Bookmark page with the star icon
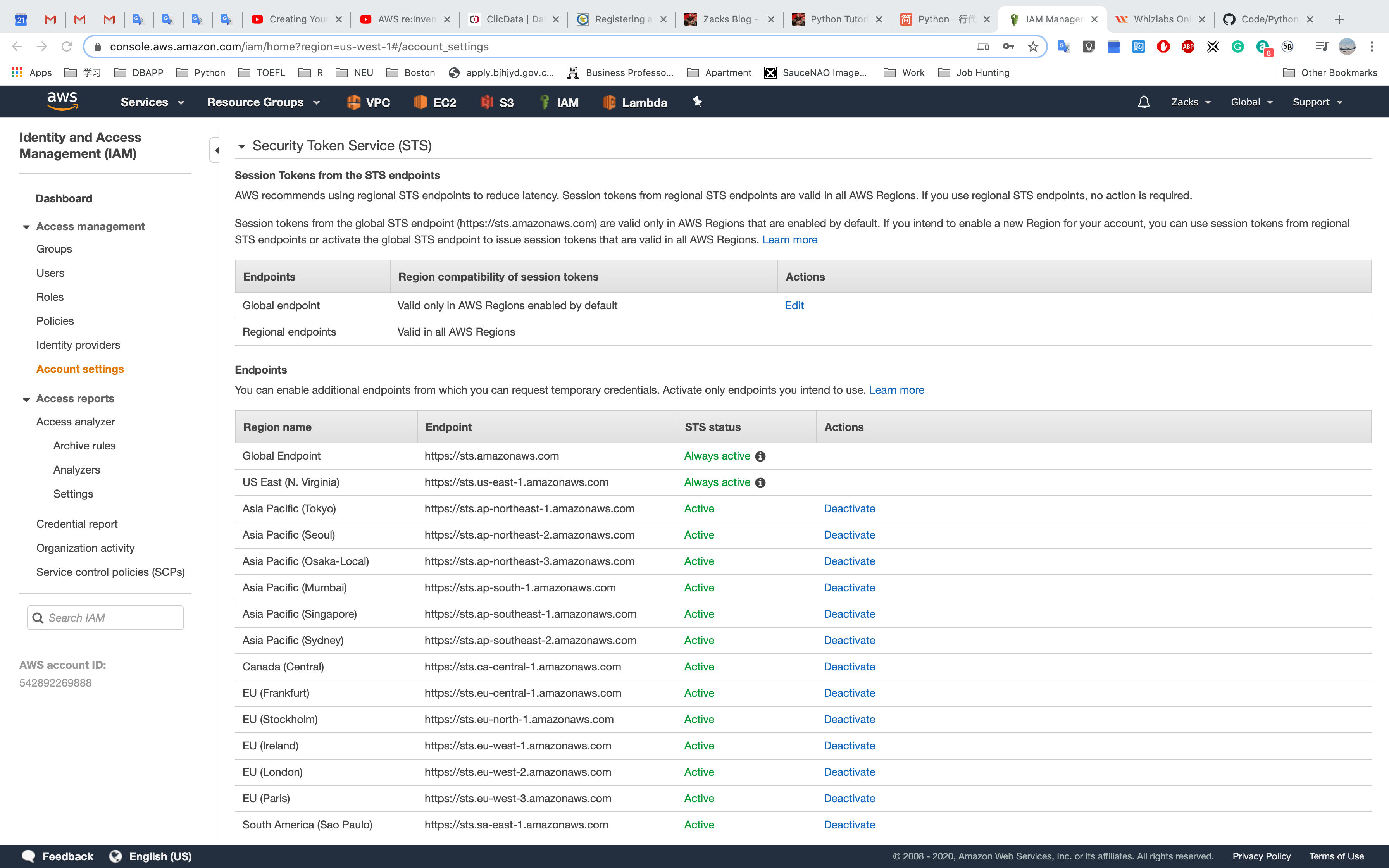 (1033, 46)
